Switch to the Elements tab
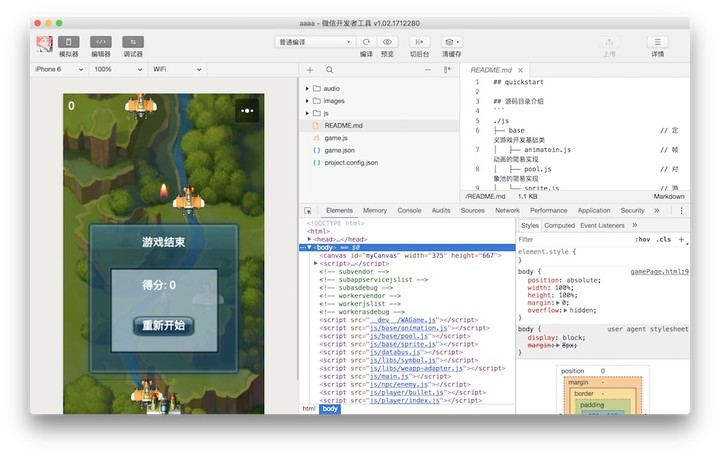This screenshot has width=720, height=457. 339,210
